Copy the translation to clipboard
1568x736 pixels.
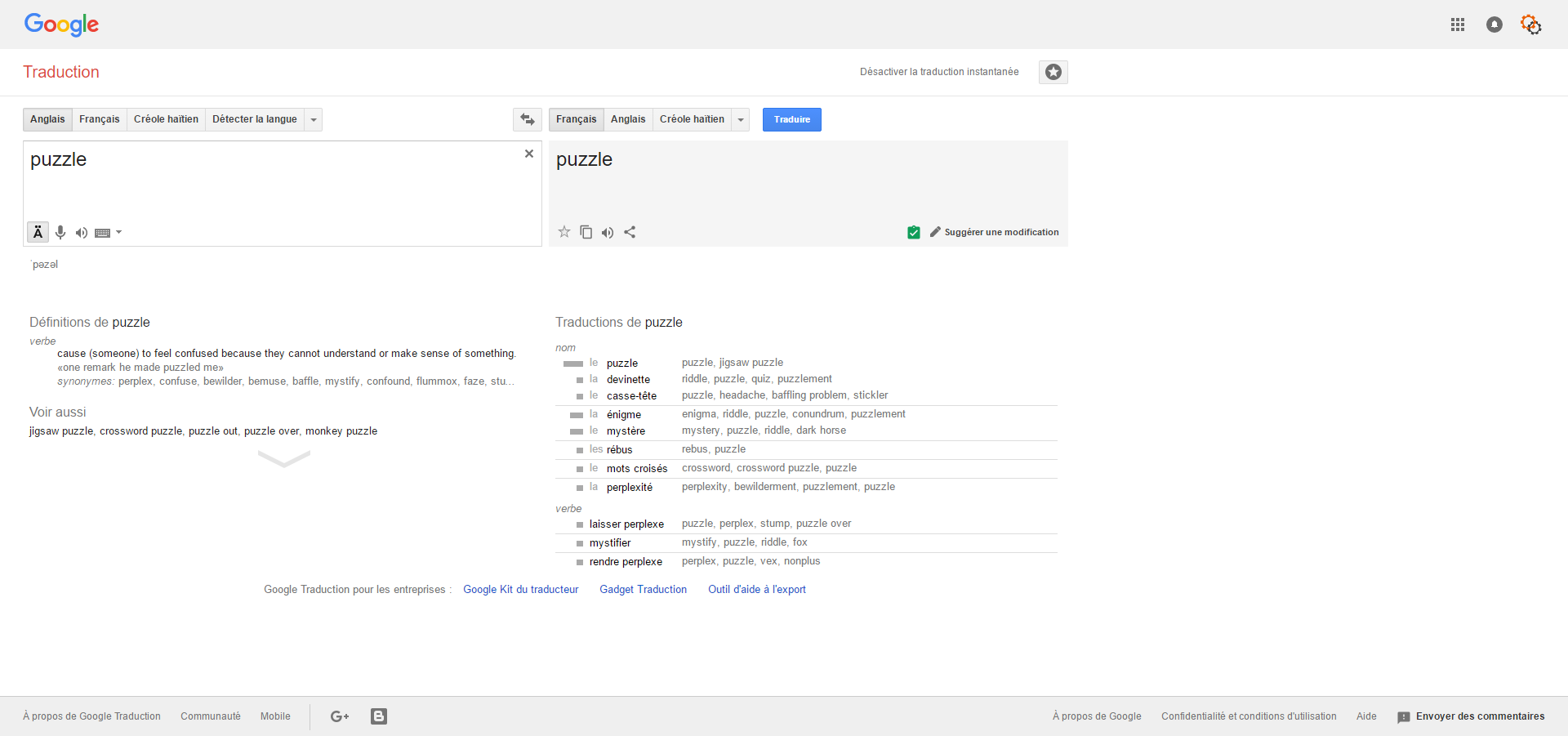586,232
